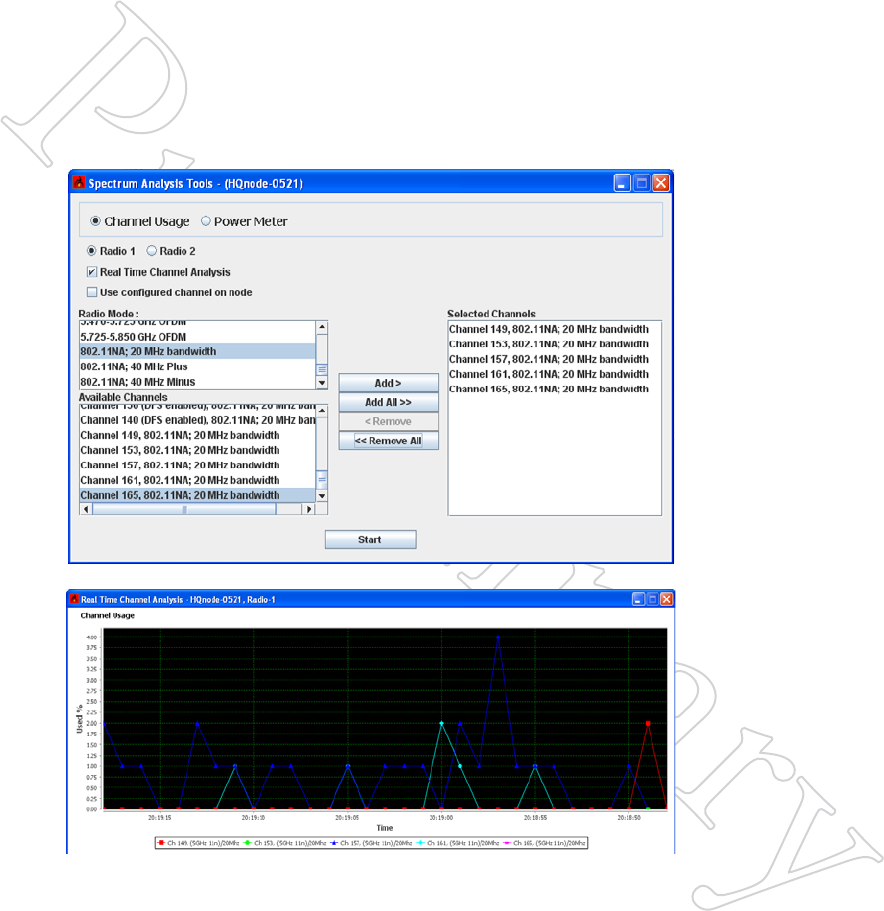Minimize the Spectrum Analysis Tools window
This screenshot has width=884, height=911.
(x=622, y=183)
